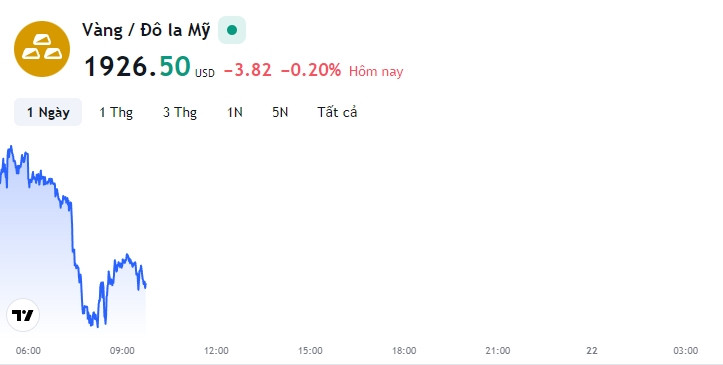
Task: Select the Tất cả range tab
Action: [x=337, y=112]
